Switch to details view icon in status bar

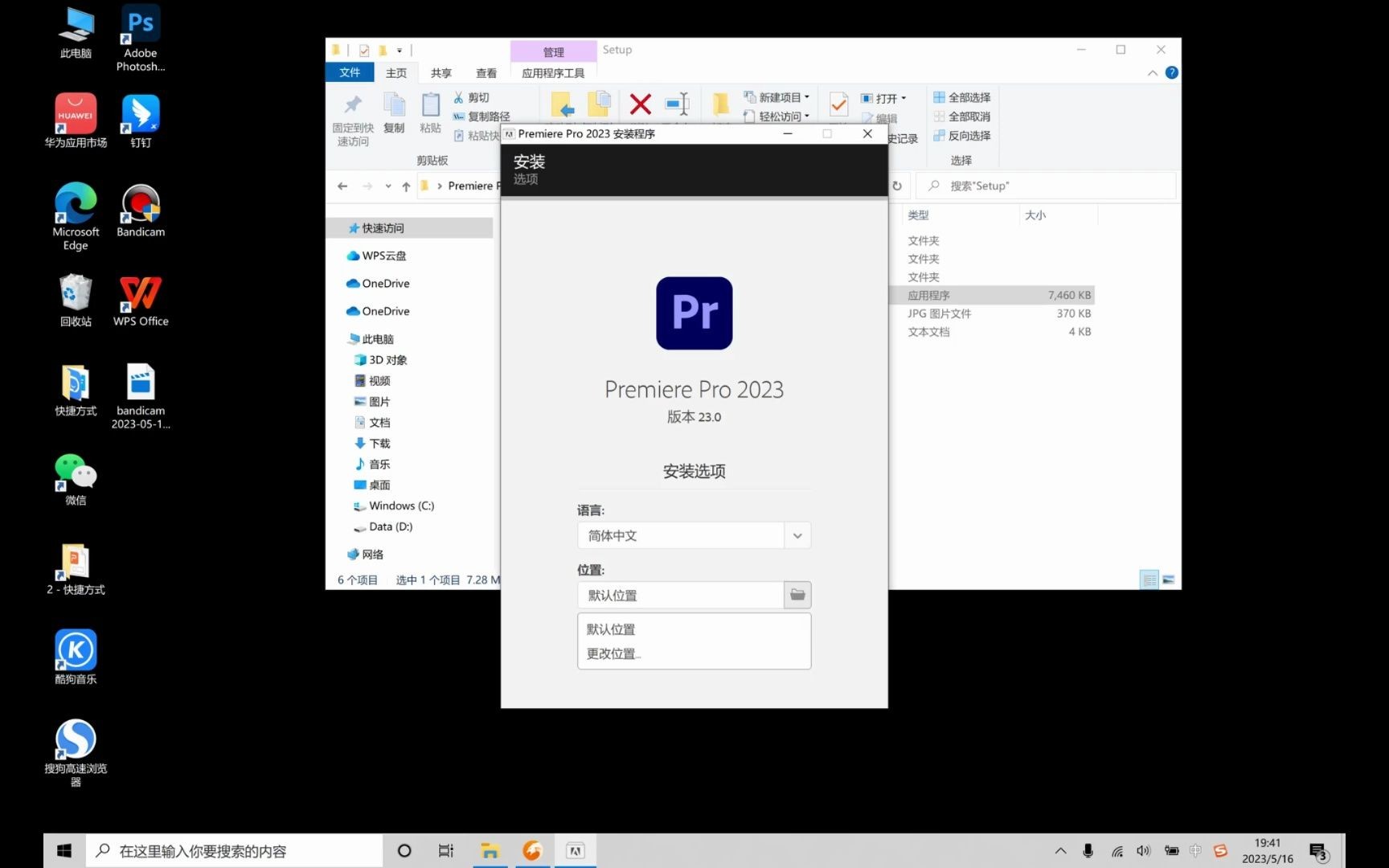tap(1149, 579)
